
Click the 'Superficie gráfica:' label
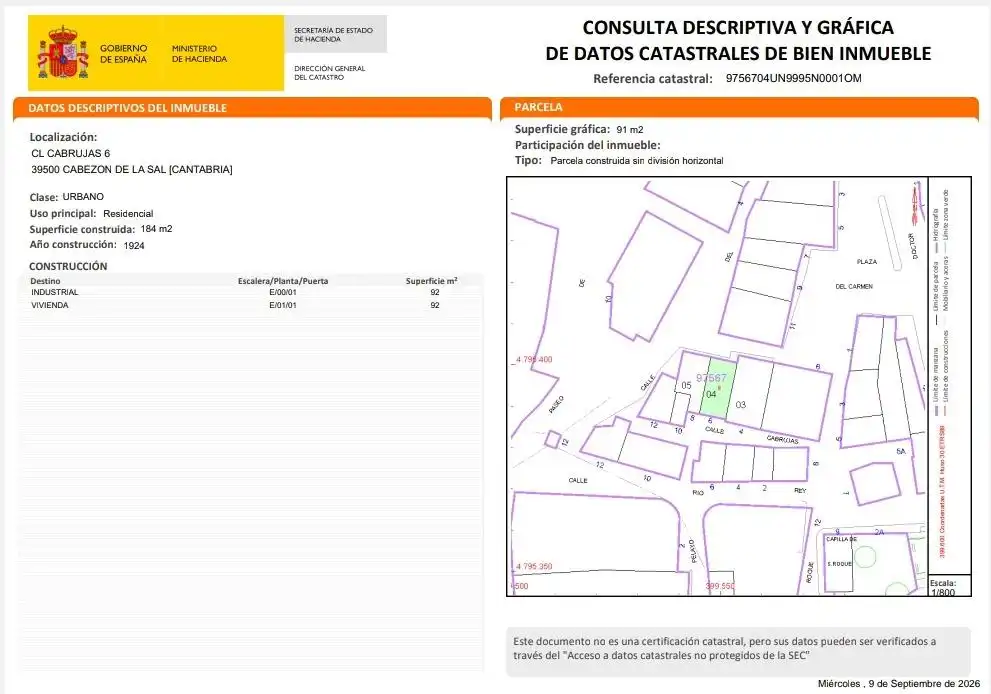click(562, 130)
